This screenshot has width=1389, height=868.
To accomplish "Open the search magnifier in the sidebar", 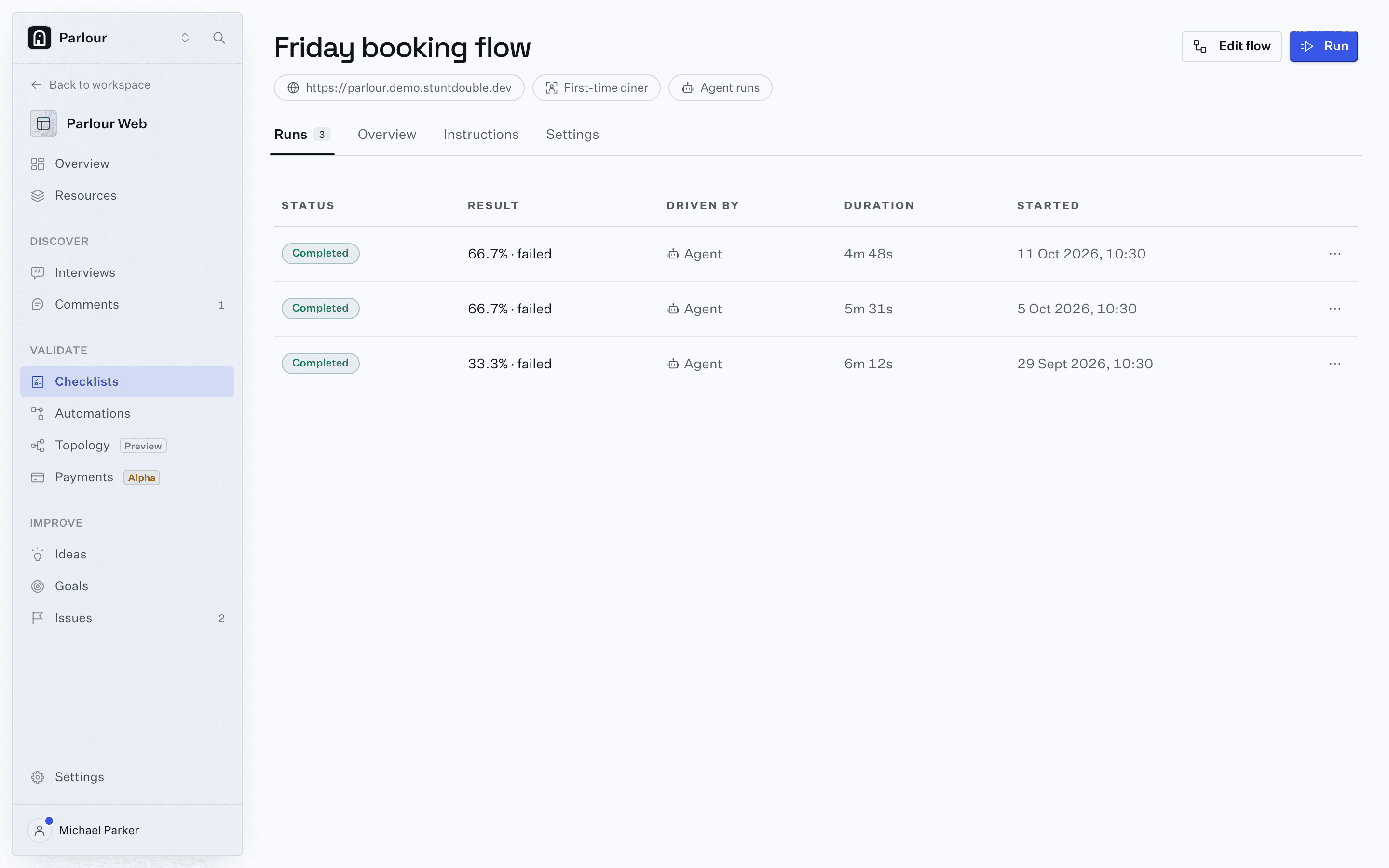I will 218,38.
